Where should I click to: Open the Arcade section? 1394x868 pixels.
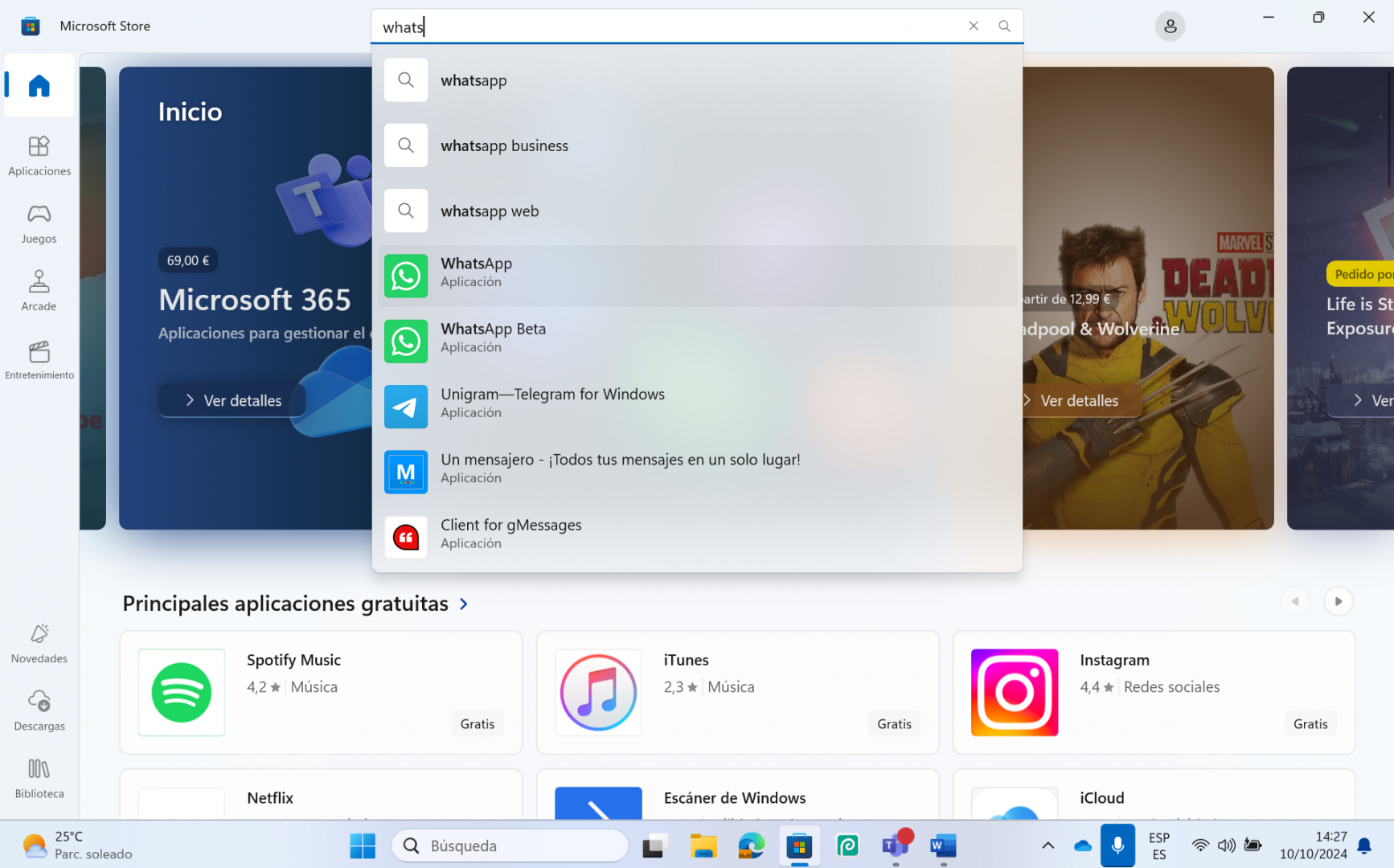(39, 291)
